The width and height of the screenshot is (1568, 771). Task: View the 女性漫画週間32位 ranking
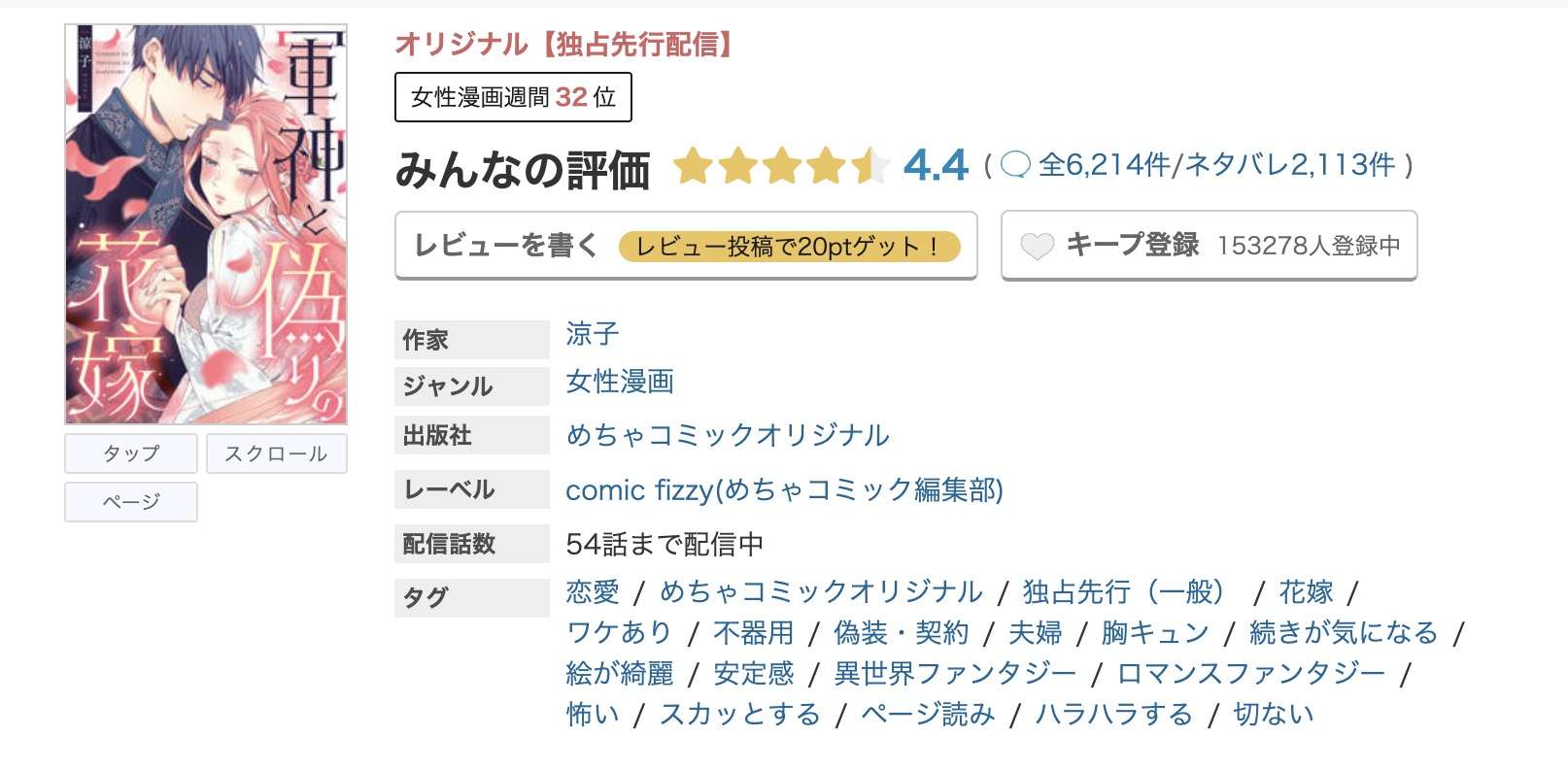click(512, 96)
